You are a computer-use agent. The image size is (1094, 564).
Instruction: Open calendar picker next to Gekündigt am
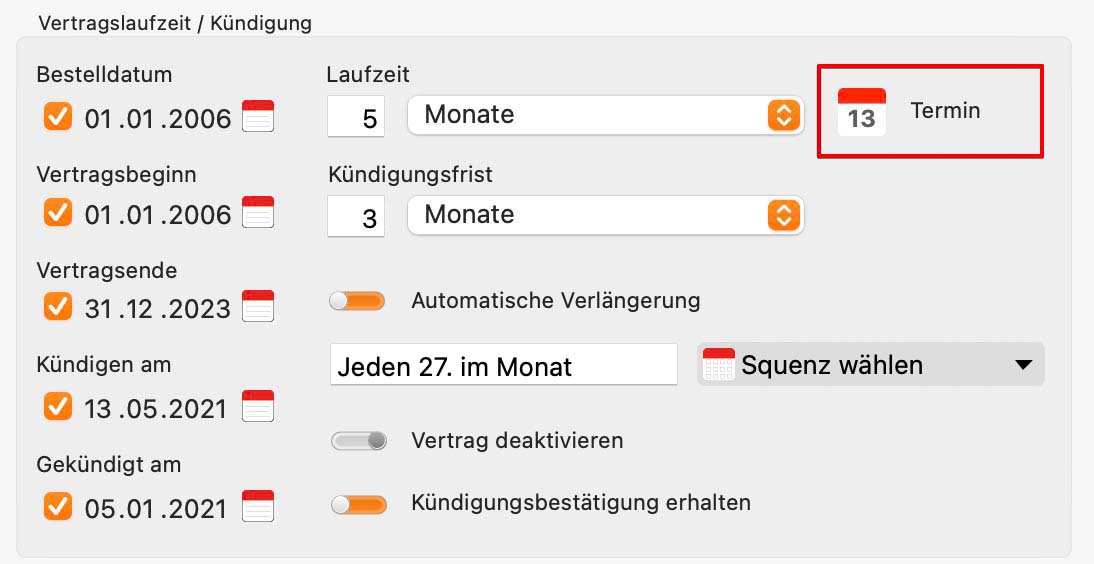click(x=258, y=506)
